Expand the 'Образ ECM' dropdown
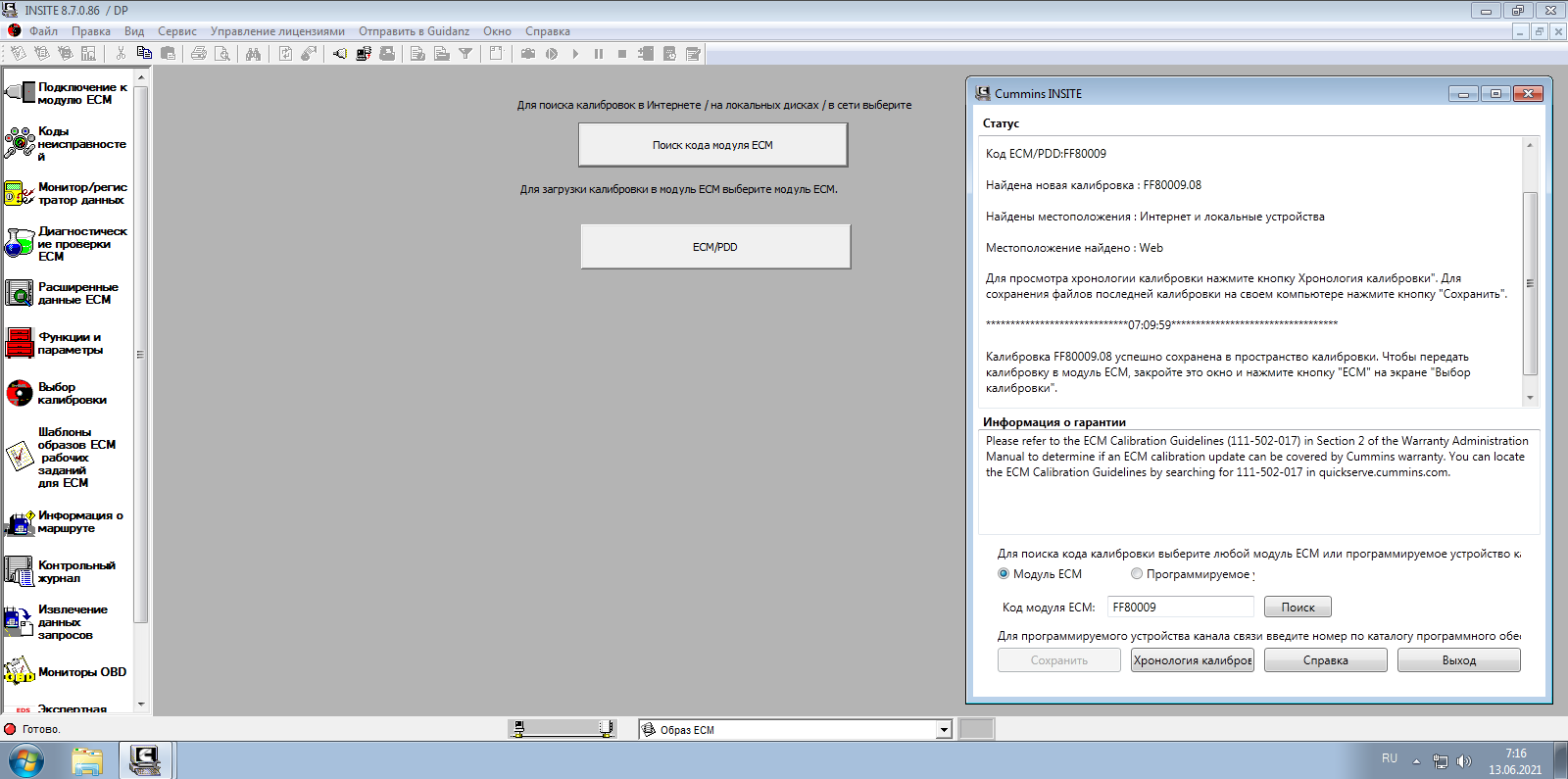Image resolution: width=1568 pixels, height=779 pixels. point(944,730)
